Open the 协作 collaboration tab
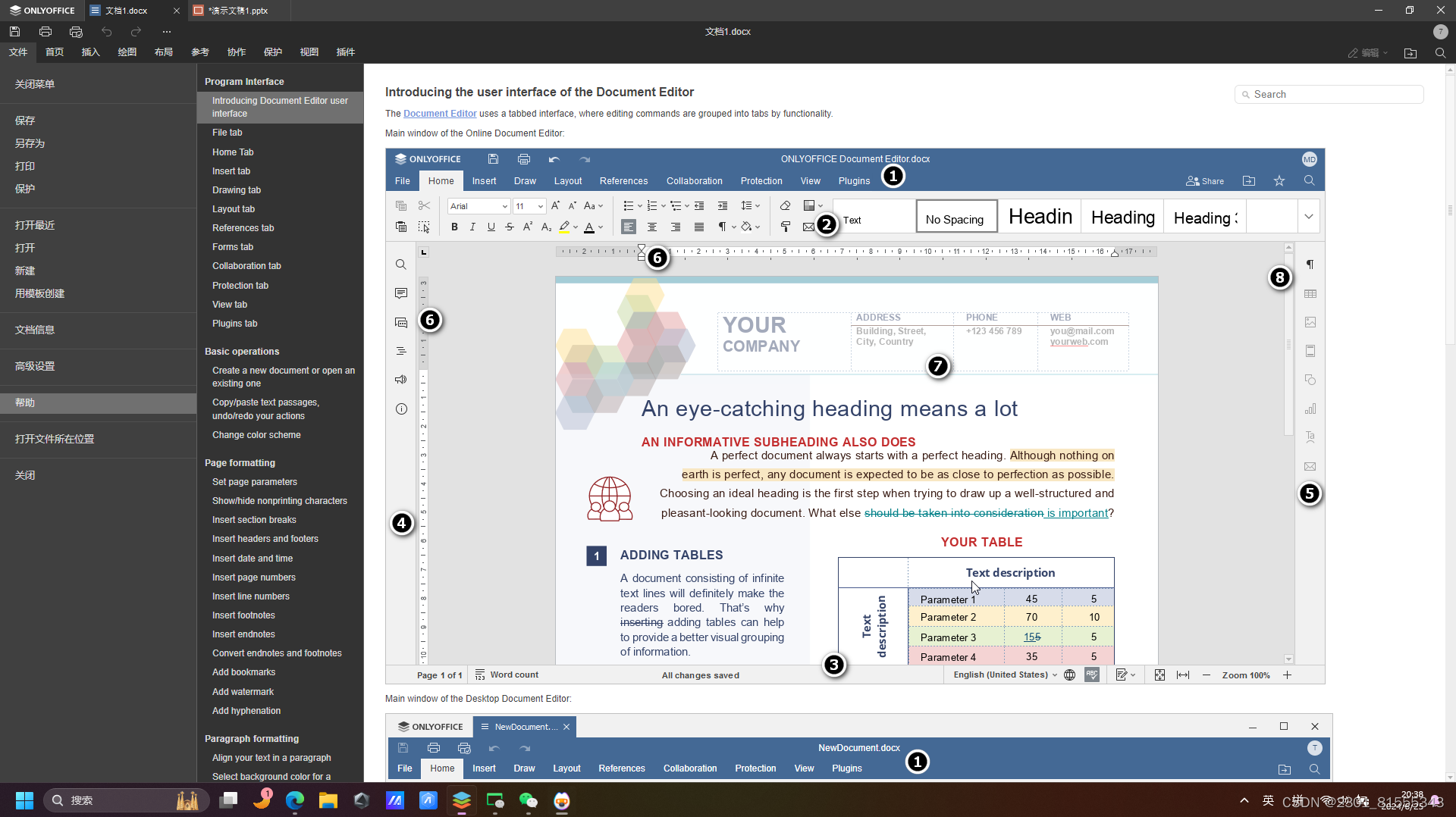 pyautogui.click(x=237, y=52)
